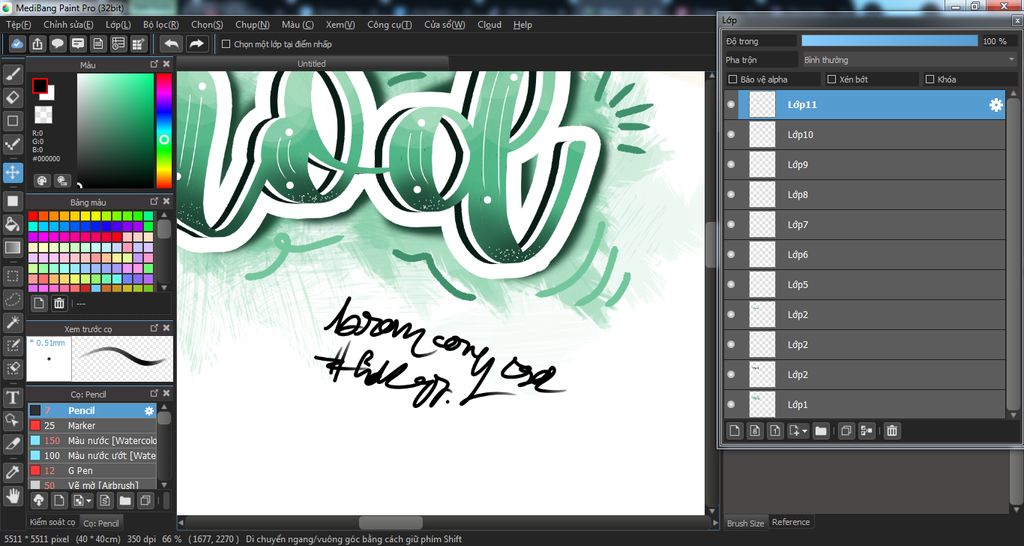Image resolution: width=1024 pixels, height=546 pixels.
Task: Select the Hand pan tool
Action: point(12,495)
